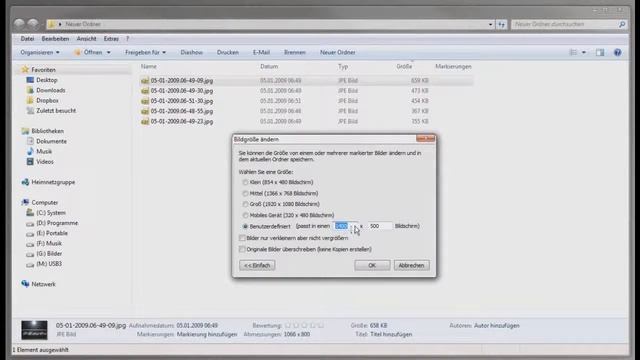Viewport: 640px width, 360px height.
Task: Select the Groß (1920 x 1080) radio option
Action: 245,204
